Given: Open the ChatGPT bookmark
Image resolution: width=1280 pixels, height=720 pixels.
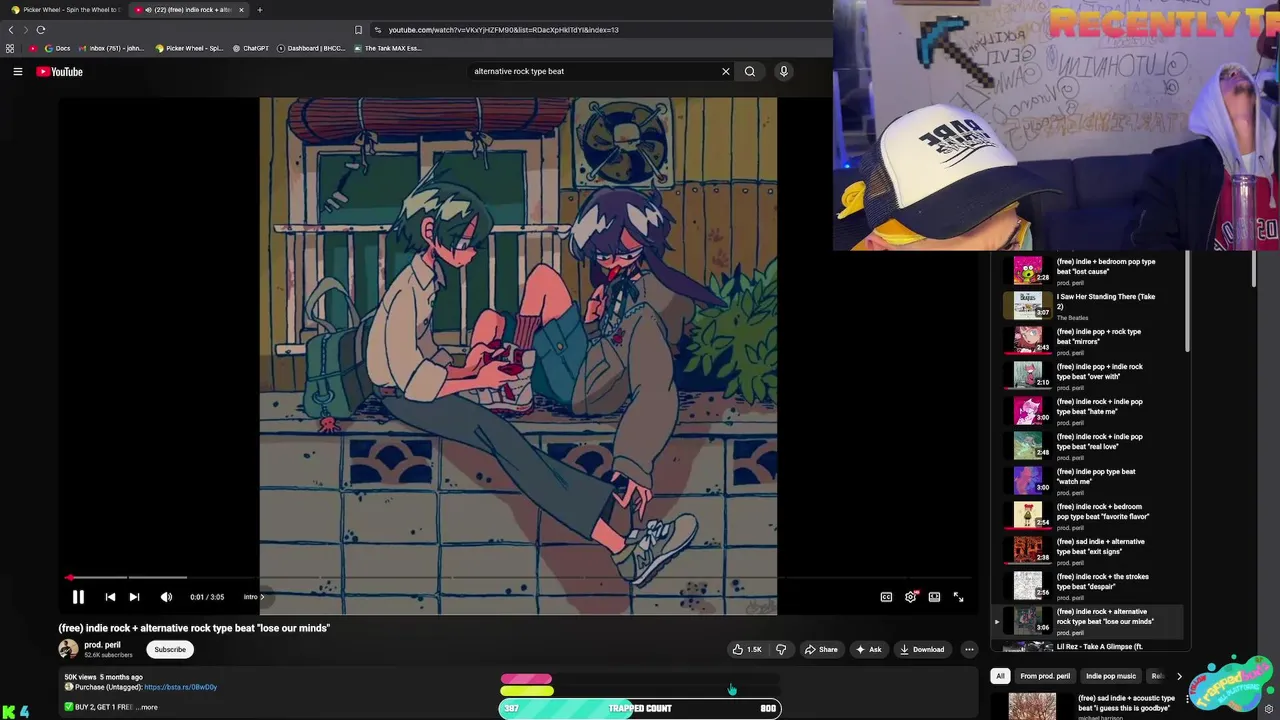Looking at the screenshot, I should pyautogui.click(x=250, y=48).
